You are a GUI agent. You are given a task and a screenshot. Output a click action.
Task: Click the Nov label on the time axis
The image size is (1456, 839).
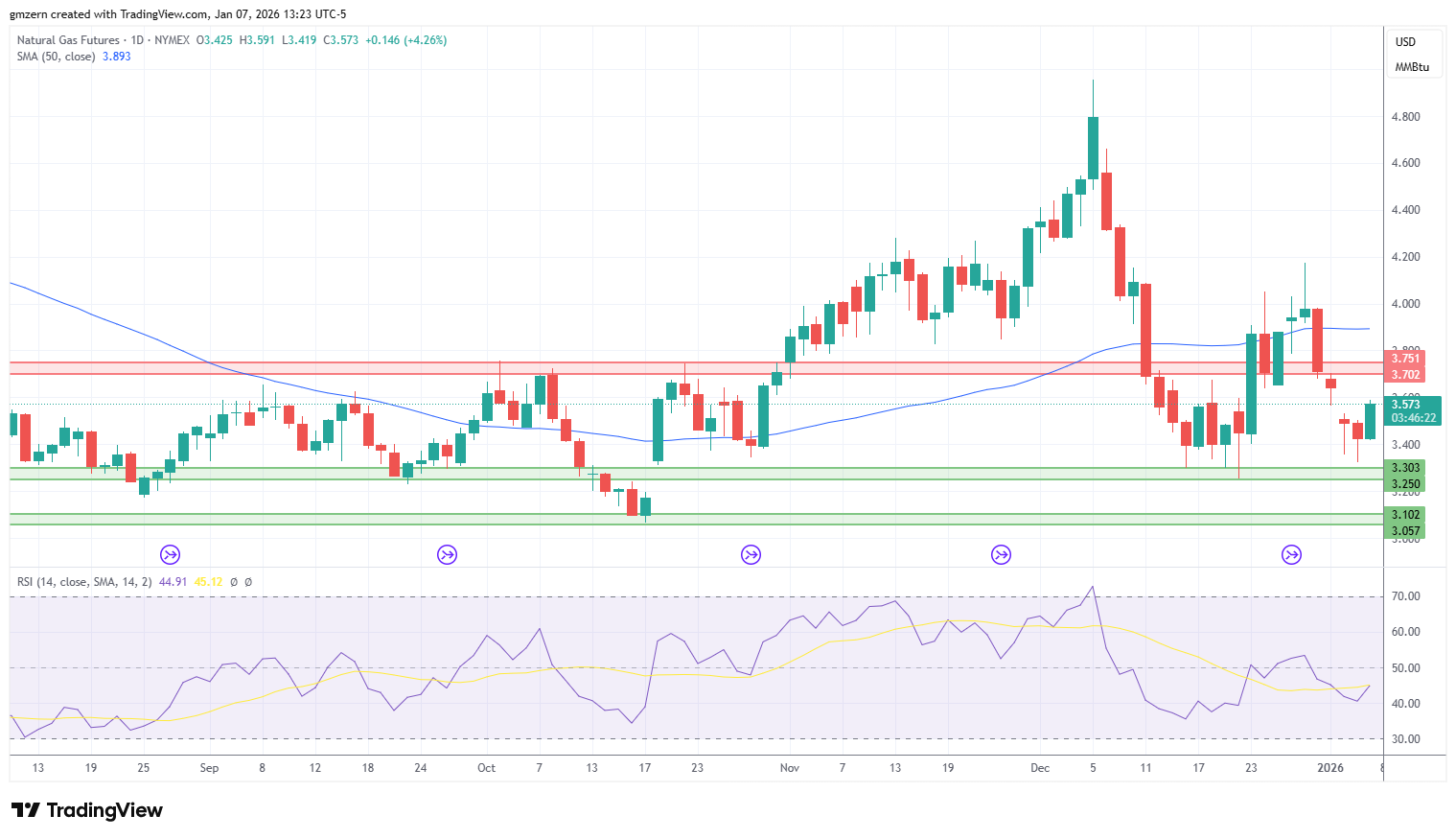pyautogui.click(x=789, y=768)
